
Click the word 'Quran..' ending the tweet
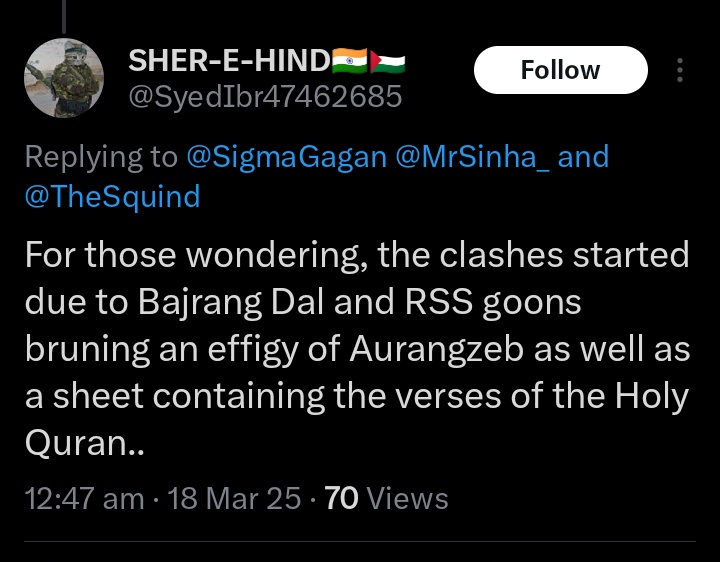pyautogui.click(x=84, y=444)
